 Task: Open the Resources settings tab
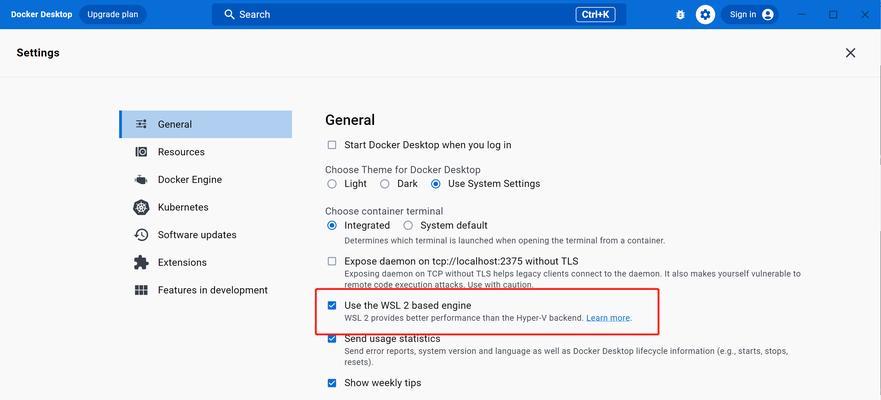(206, 152)
